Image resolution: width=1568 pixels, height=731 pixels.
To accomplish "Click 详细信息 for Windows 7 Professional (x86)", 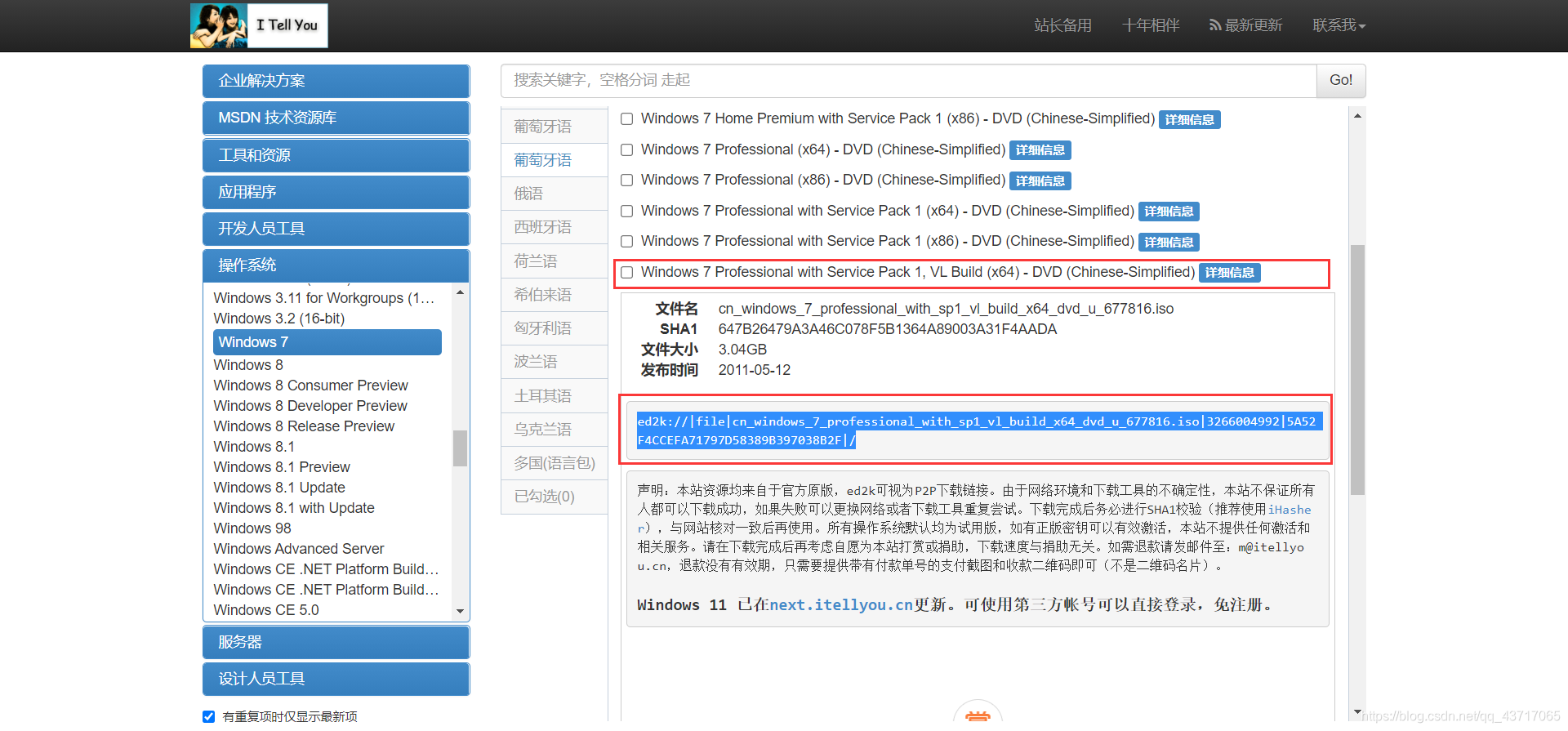I will 1040,181.
